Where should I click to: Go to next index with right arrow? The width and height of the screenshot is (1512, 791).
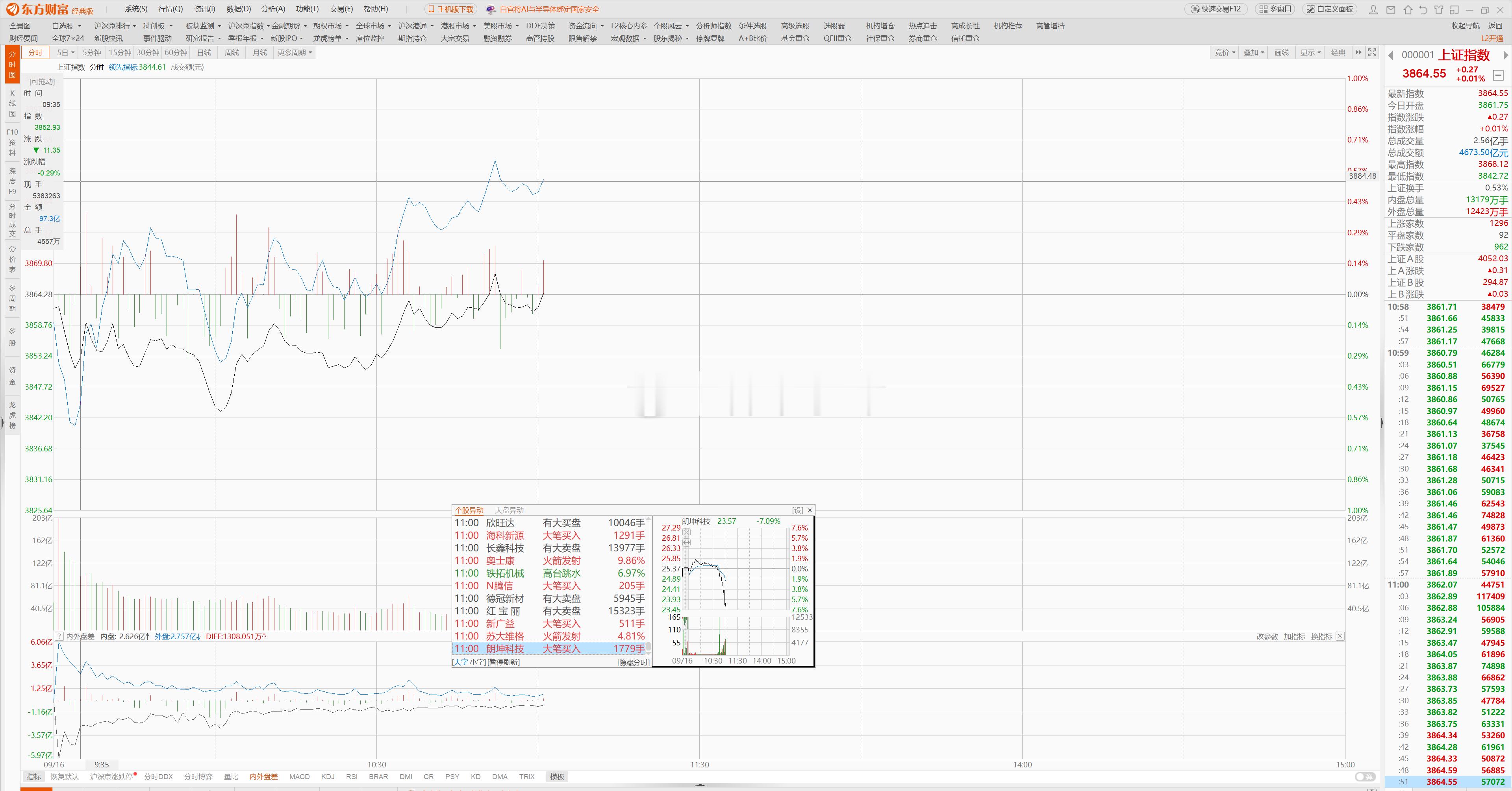(x=1506, y=55)
